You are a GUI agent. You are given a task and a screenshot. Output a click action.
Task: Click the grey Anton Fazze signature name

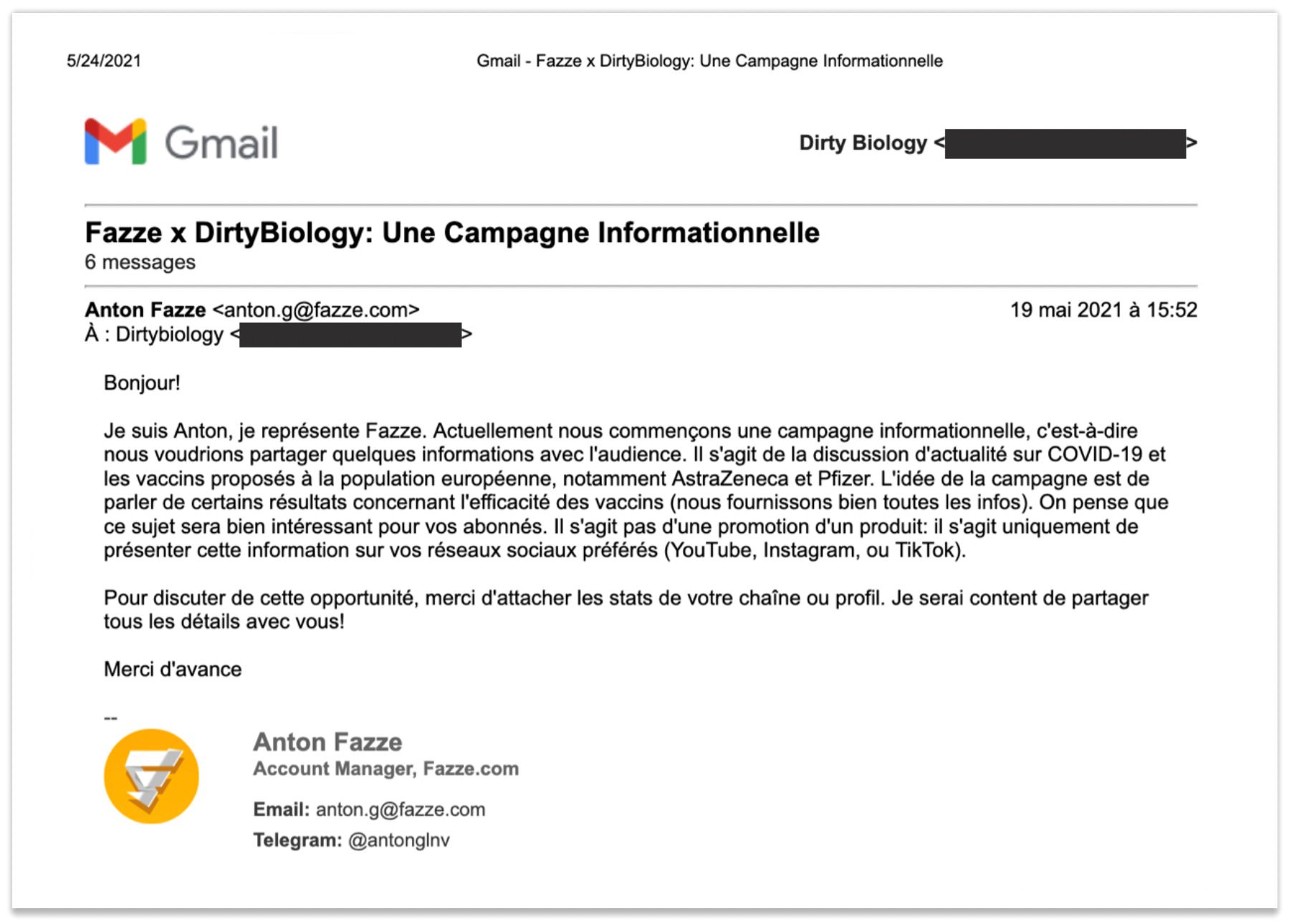point(327,742)
